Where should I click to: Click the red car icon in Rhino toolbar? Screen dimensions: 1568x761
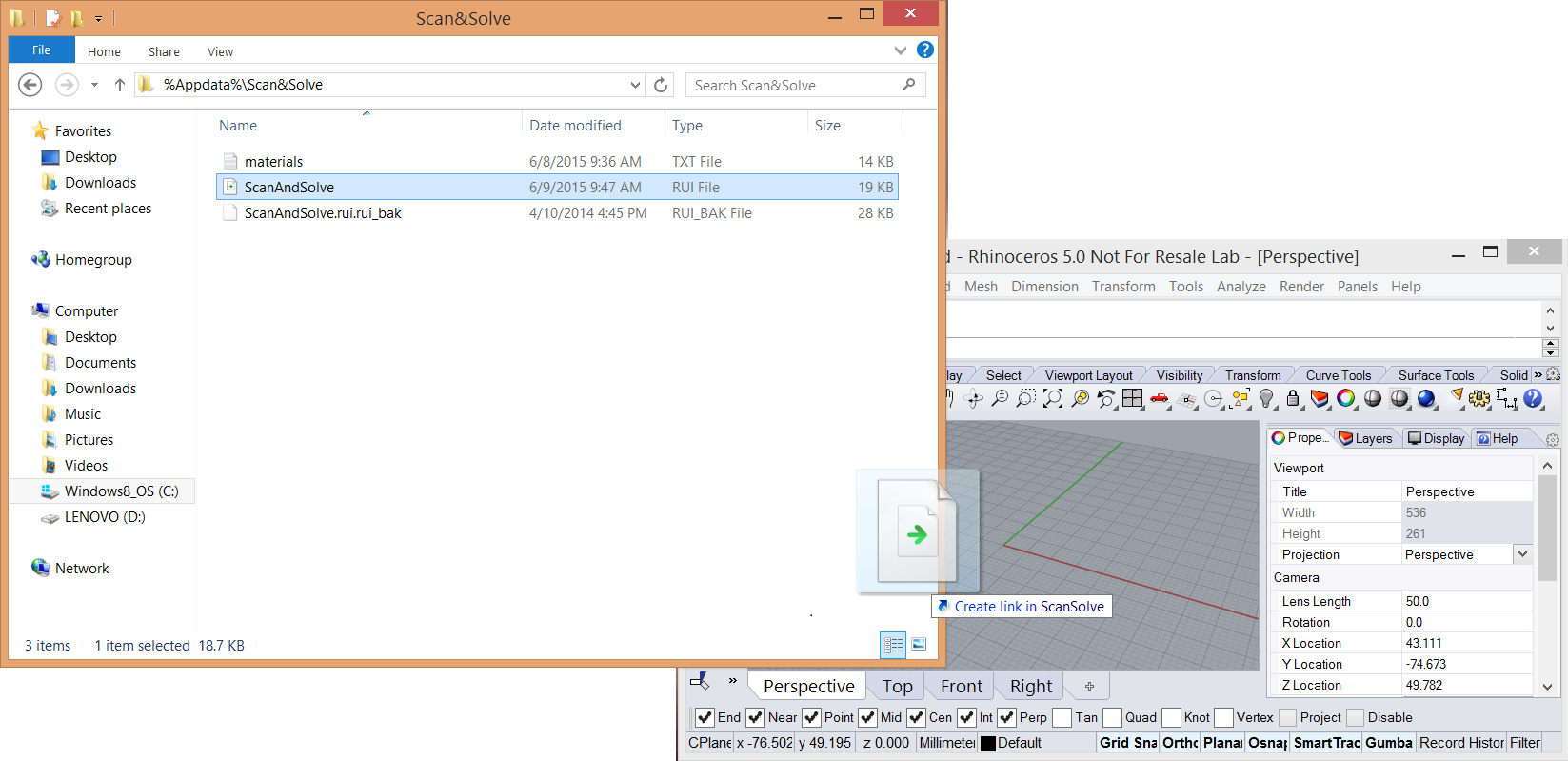coord(1160,399)
